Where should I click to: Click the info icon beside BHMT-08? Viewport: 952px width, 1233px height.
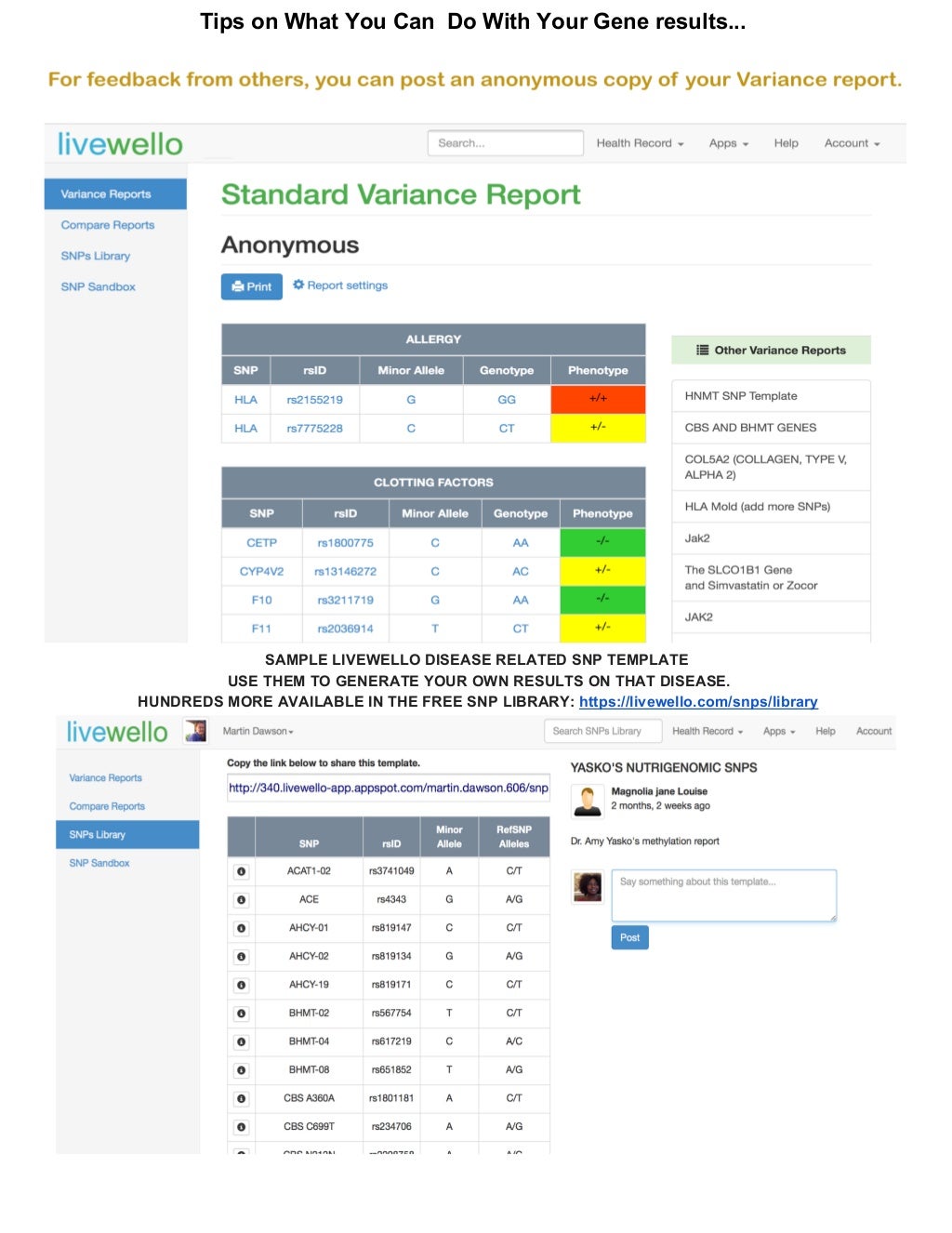242,1070
